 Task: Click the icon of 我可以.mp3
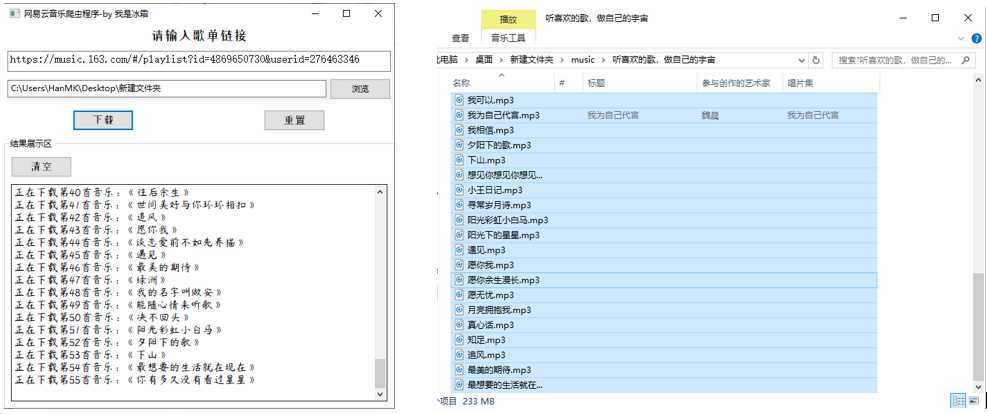(459, 100)
